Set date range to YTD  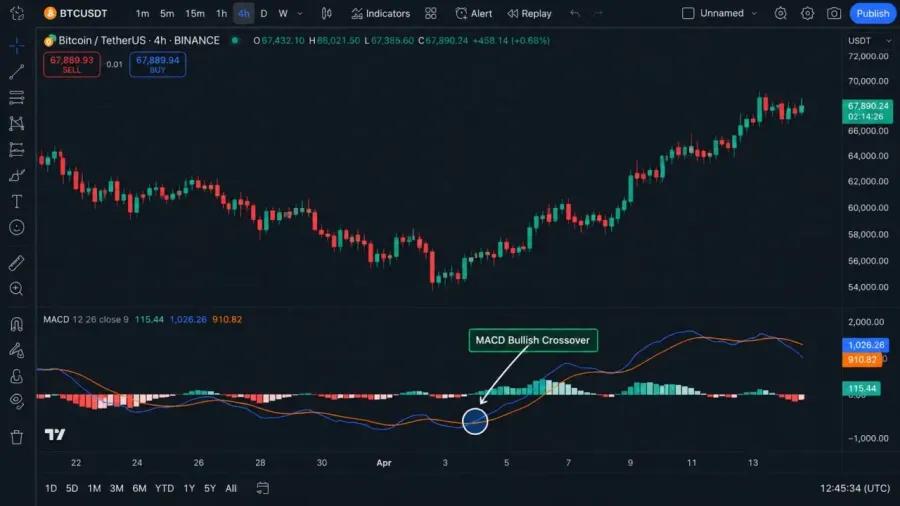164,488
